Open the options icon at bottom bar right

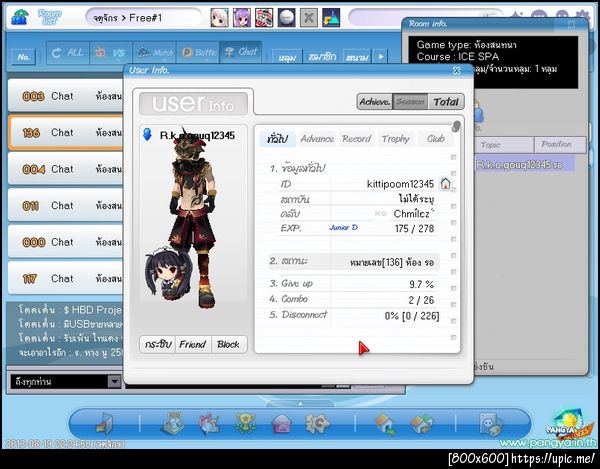pyautogui.click(x=491, y=424)
